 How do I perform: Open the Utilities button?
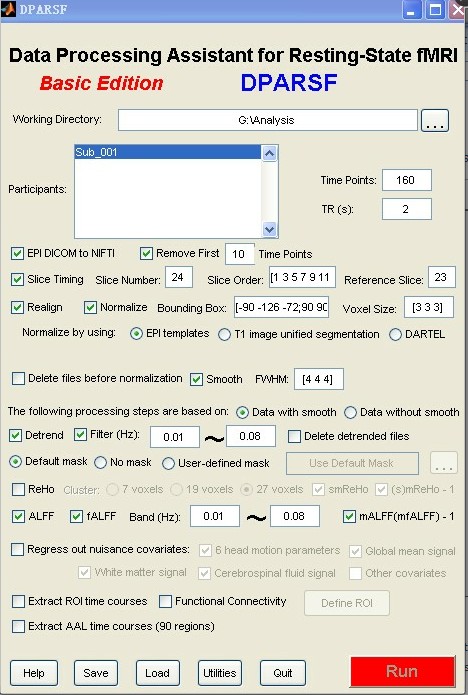coord(220,673)
